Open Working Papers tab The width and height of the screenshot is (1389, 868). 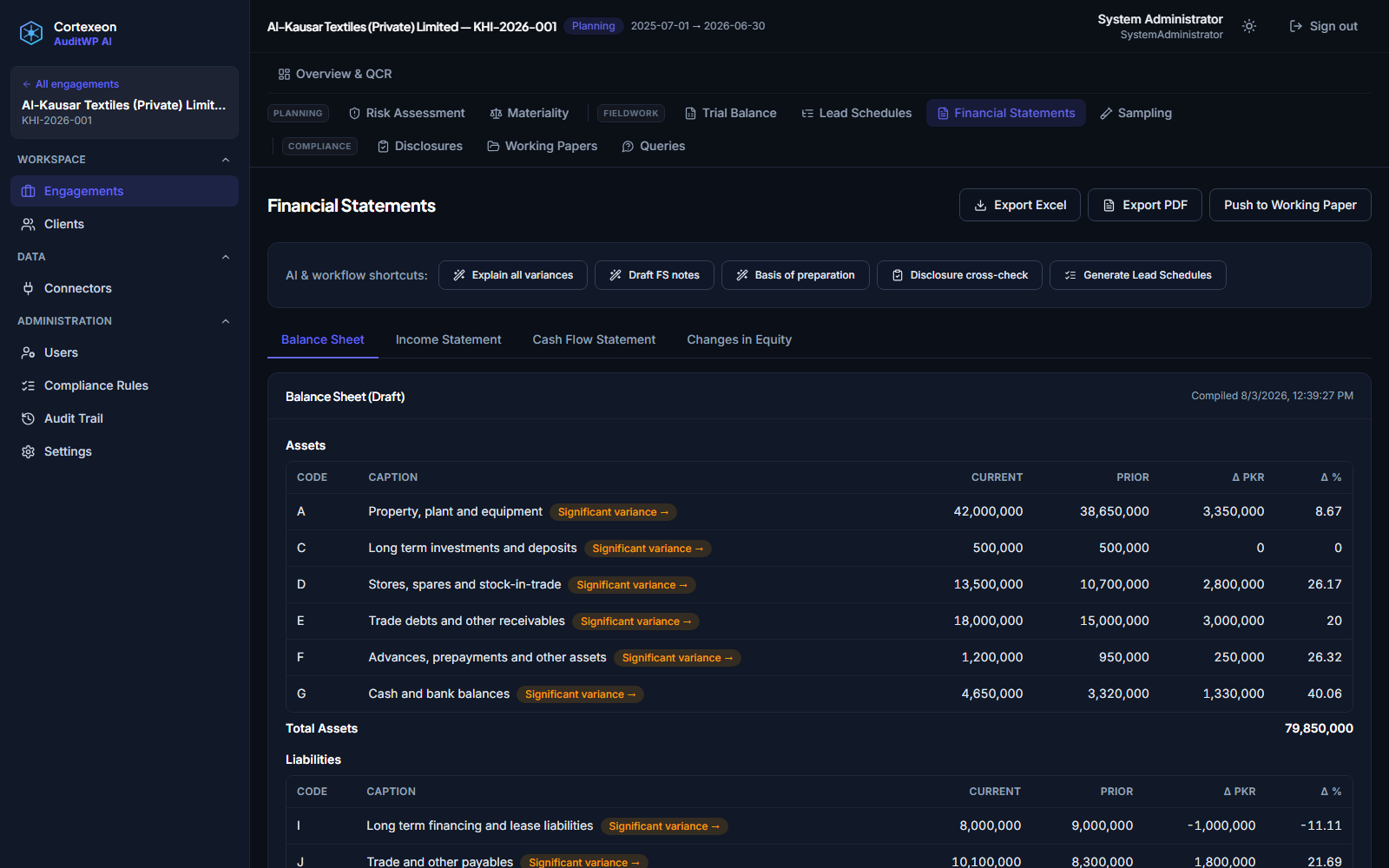(x=543, y=146)
